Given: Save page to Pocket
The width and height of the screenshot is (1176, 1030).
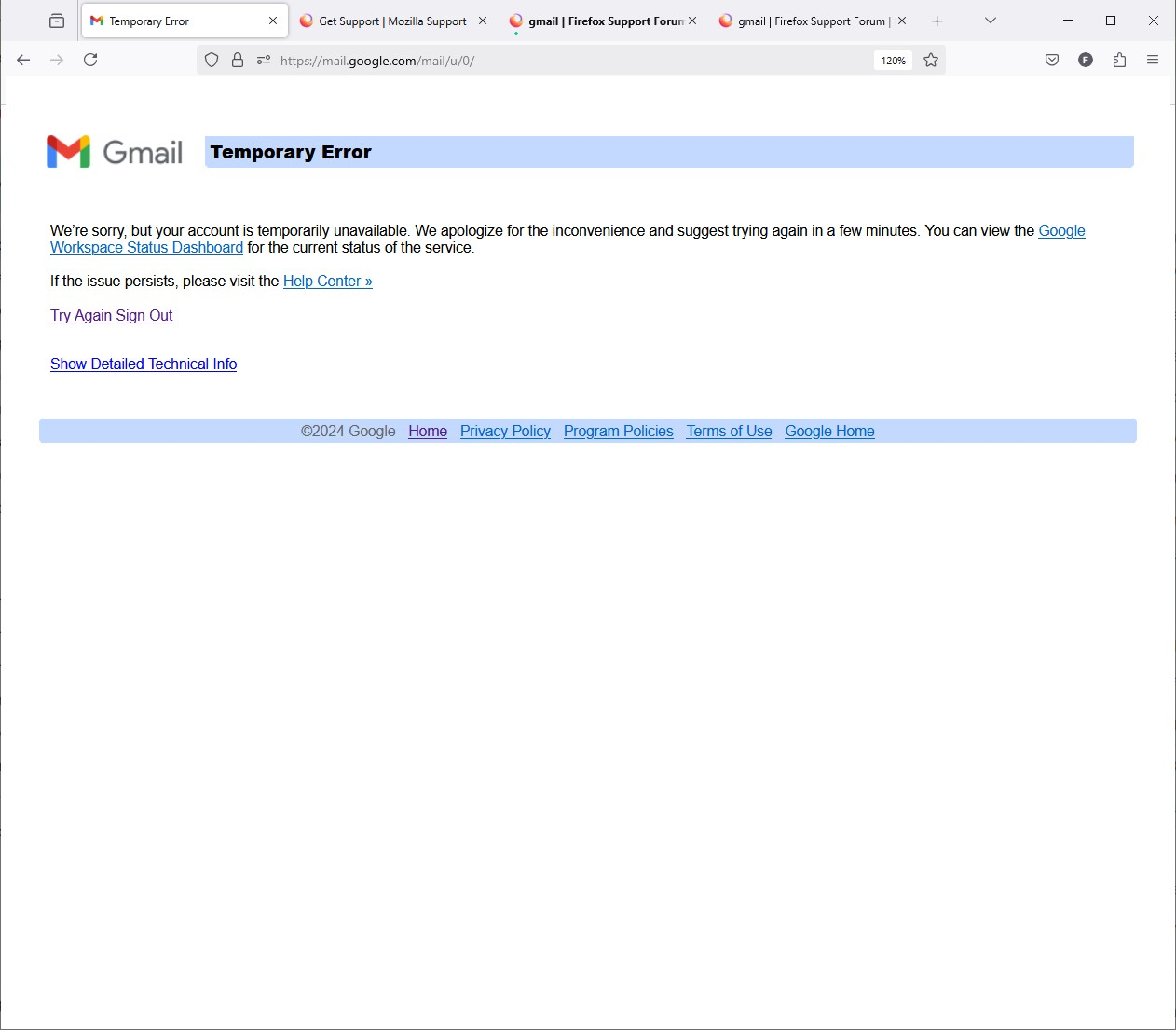Looking at the screenshot, I should [x=1052, y=60].
